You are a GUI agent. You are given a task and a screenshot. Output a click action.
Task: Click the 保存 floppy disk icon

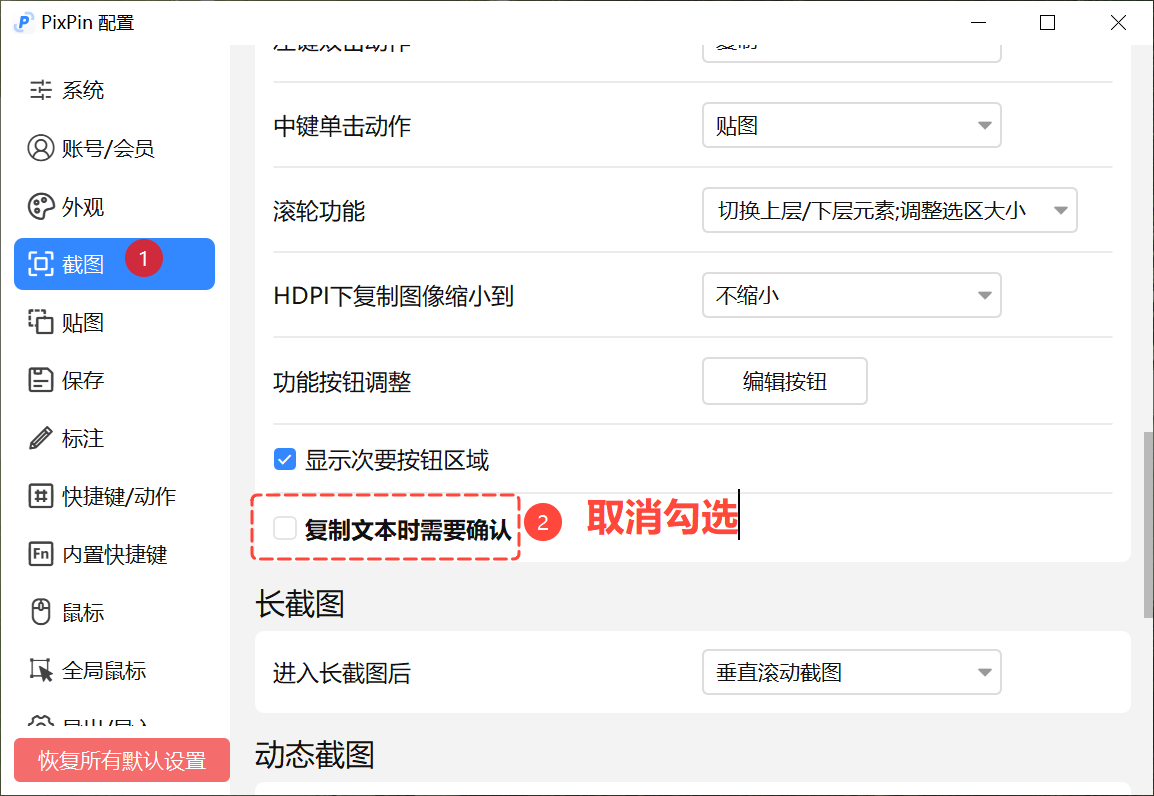point(40,380)
